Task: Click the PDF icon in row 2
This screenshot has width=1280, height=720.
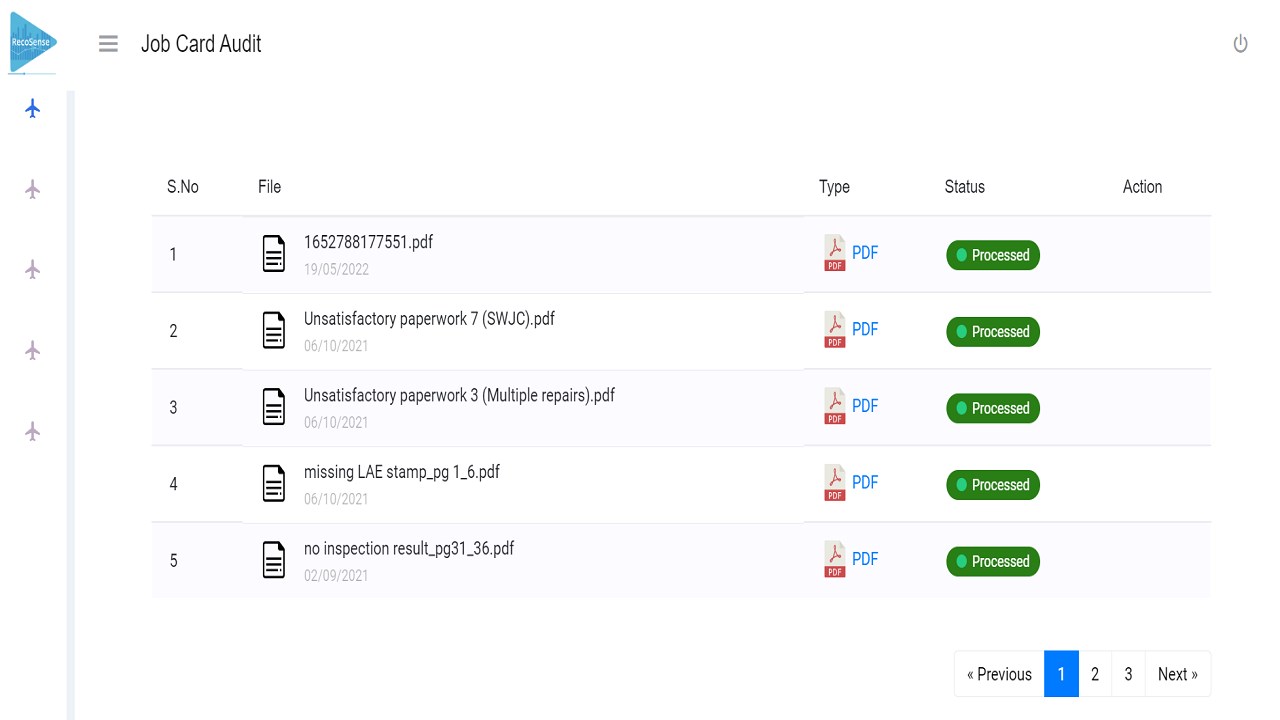Action: 834,330
